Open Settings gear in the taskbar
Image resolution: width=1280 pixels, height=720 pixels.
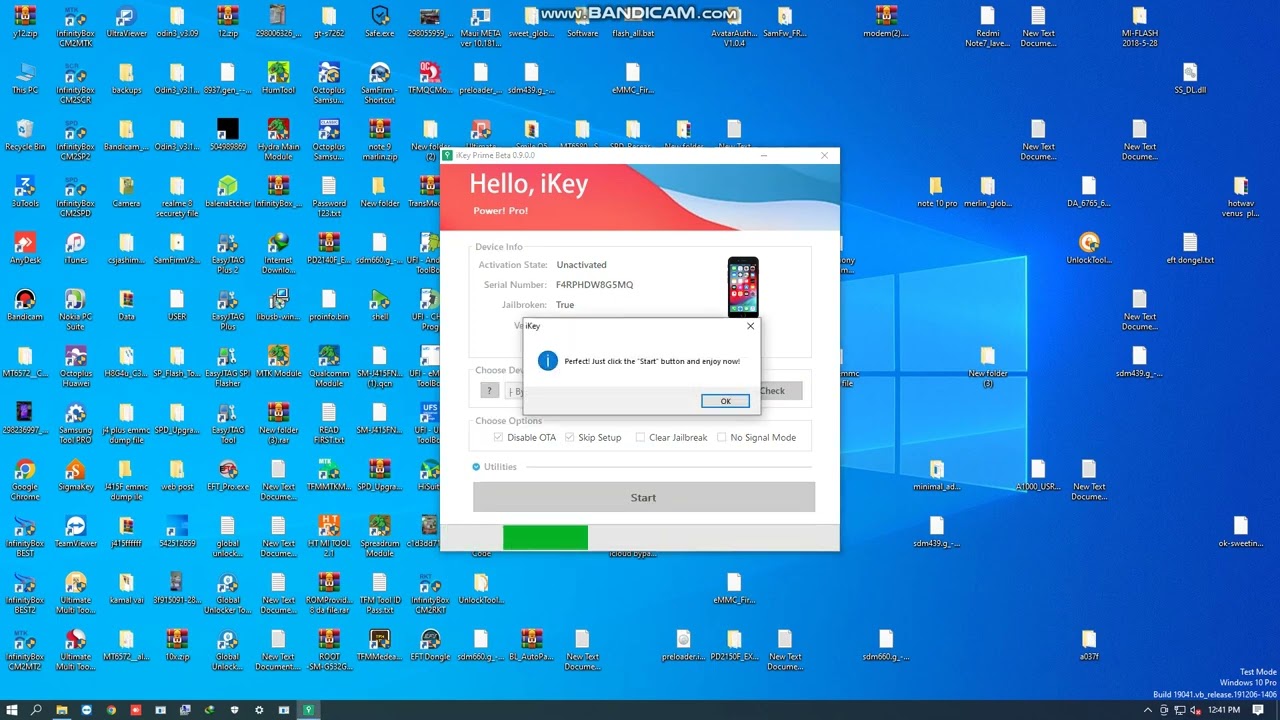(259, 710)
